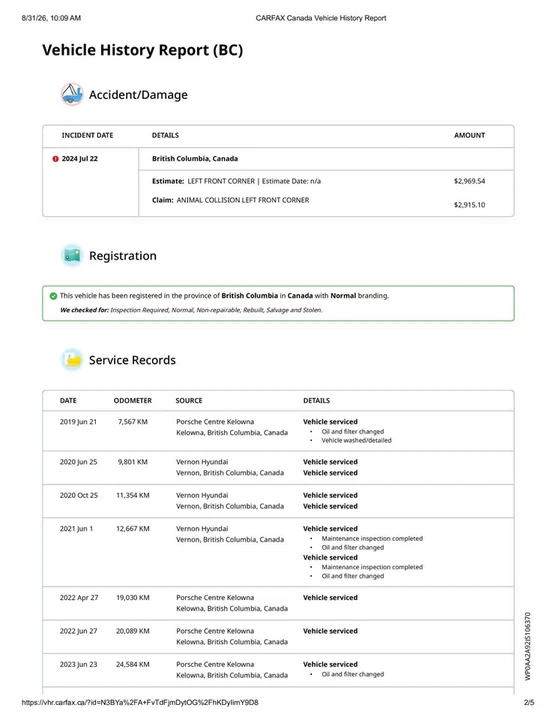The width and height of the screenshot is (556, 720).
Task: Select the 20,089 KM odometer reading
Action: coord(133,631)
